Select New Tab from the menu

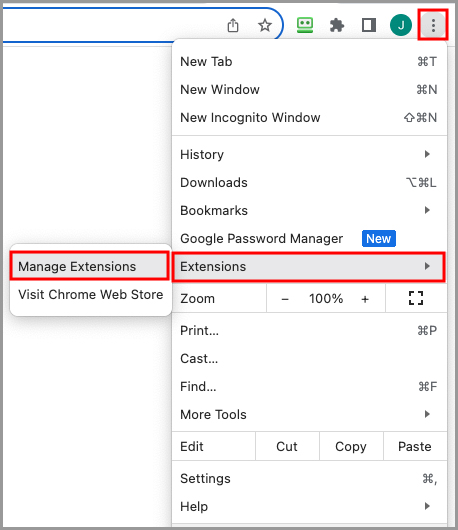309,62
